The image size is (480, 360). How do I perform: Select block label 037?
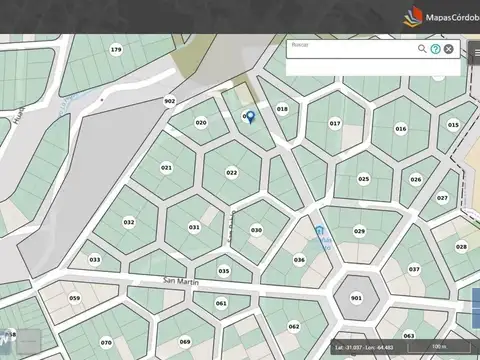pos(414,269)
